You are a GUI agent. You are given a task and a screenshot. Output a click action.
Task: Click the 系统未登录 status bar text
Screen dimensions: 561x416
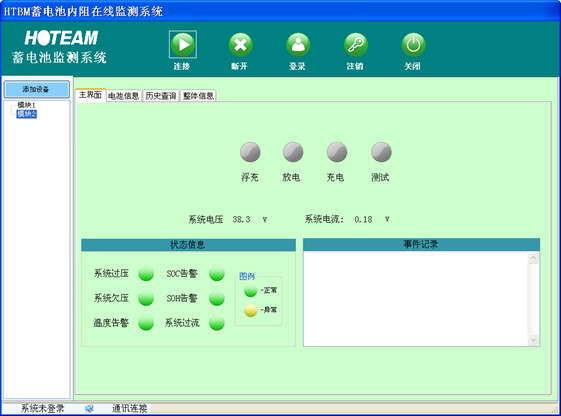[43, 408]
